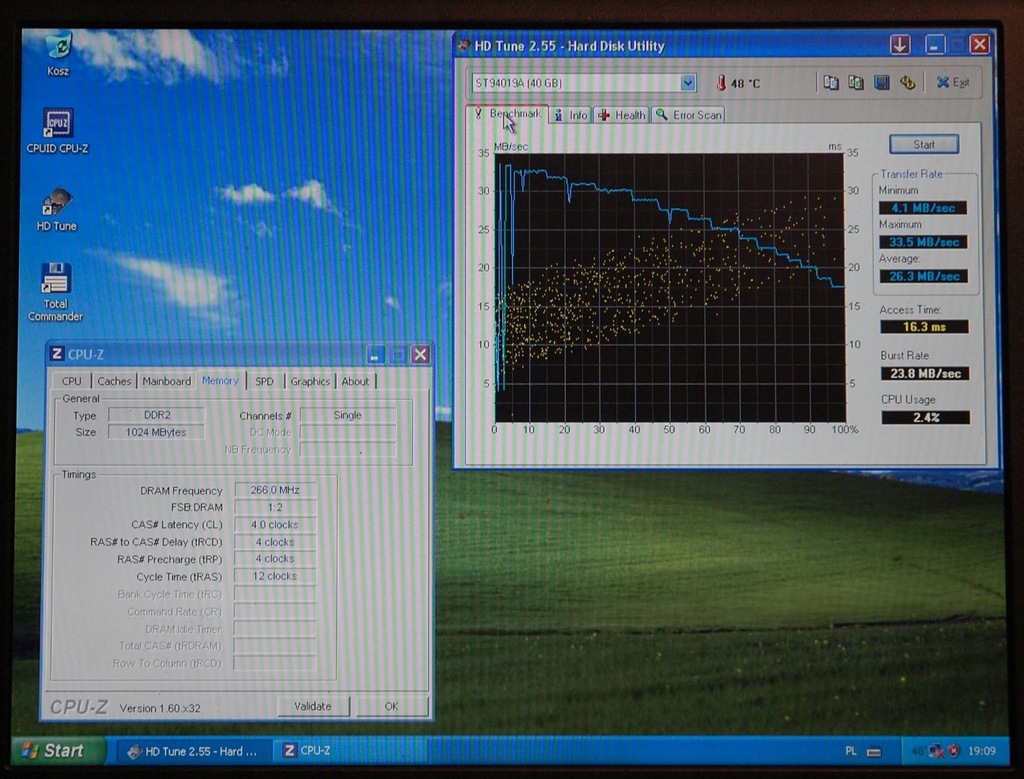Click the thermometer temperature icon in HD Tune
This screenshot has width=1024, height=779.
click(721, 83)
